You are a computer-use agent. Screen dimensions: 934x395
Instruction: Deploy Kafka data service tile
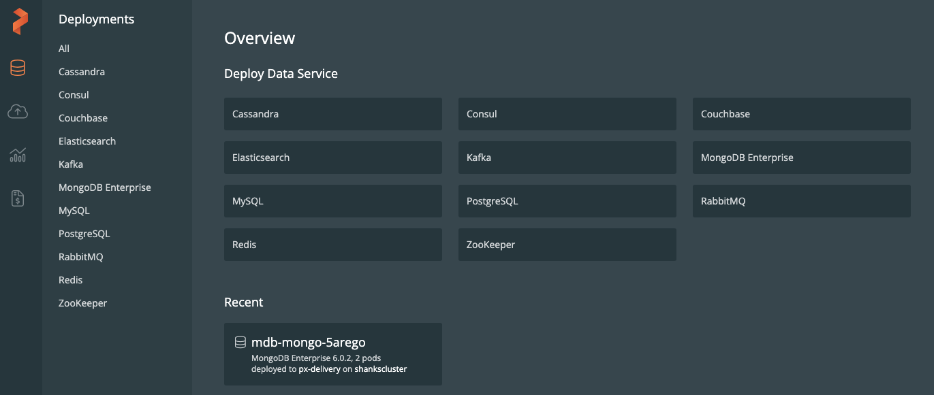[x=567, y=158]
